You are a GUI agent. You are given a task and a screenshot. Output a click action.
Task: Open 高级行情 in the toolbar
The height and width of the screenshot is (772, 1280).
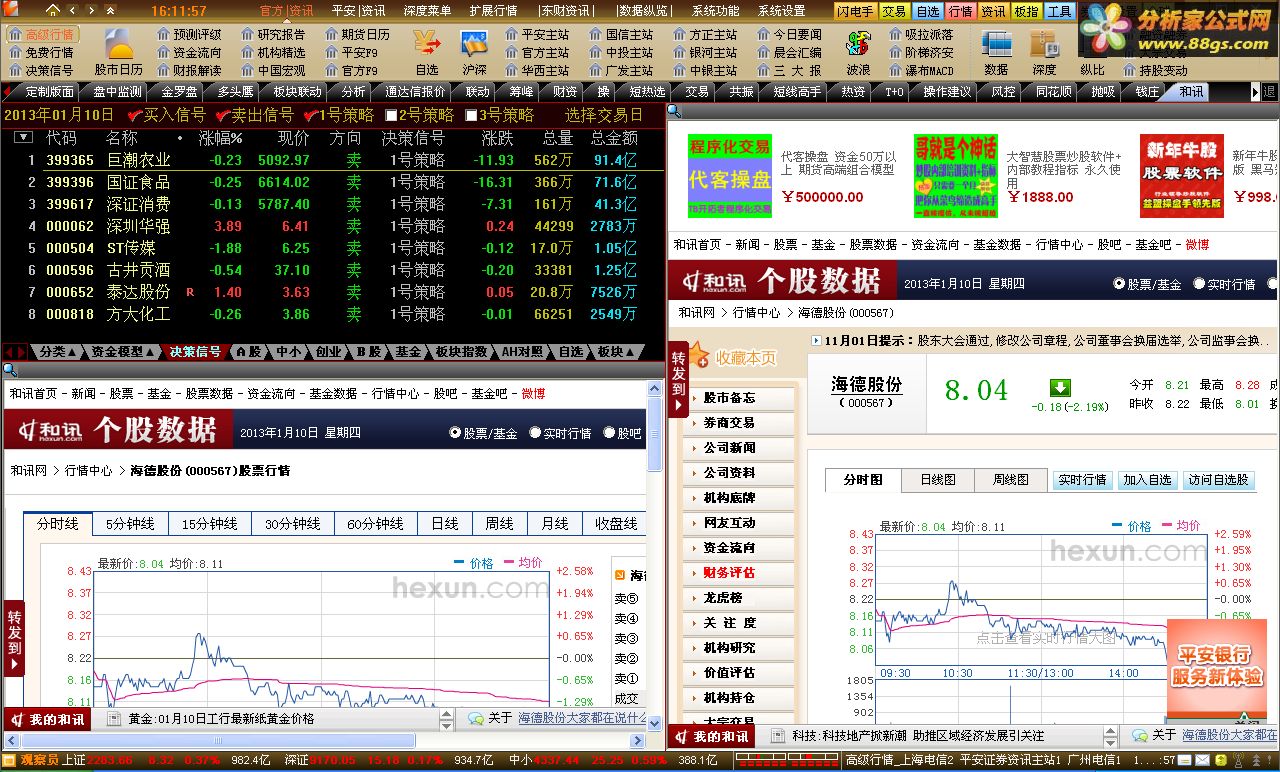tap(42, 34)
